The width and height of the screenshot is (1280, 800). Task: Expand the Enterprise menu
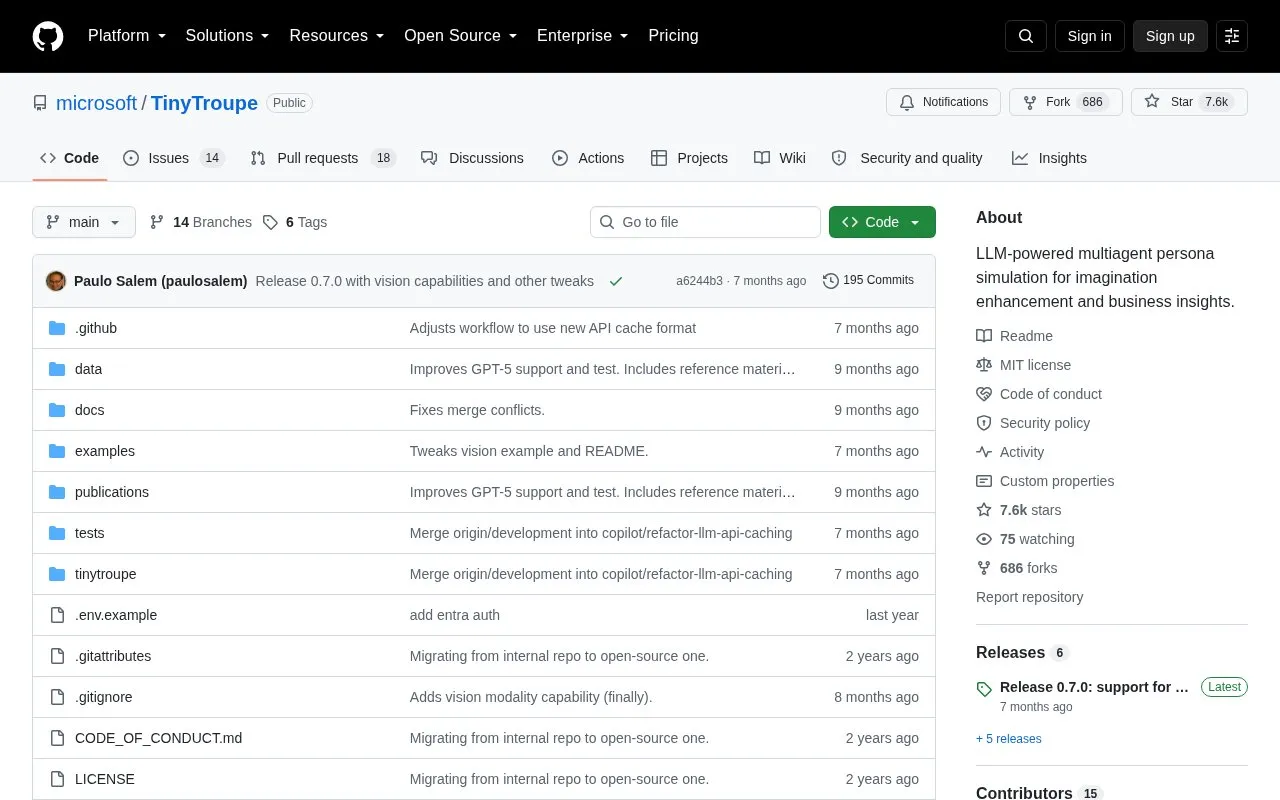(582, 36)
